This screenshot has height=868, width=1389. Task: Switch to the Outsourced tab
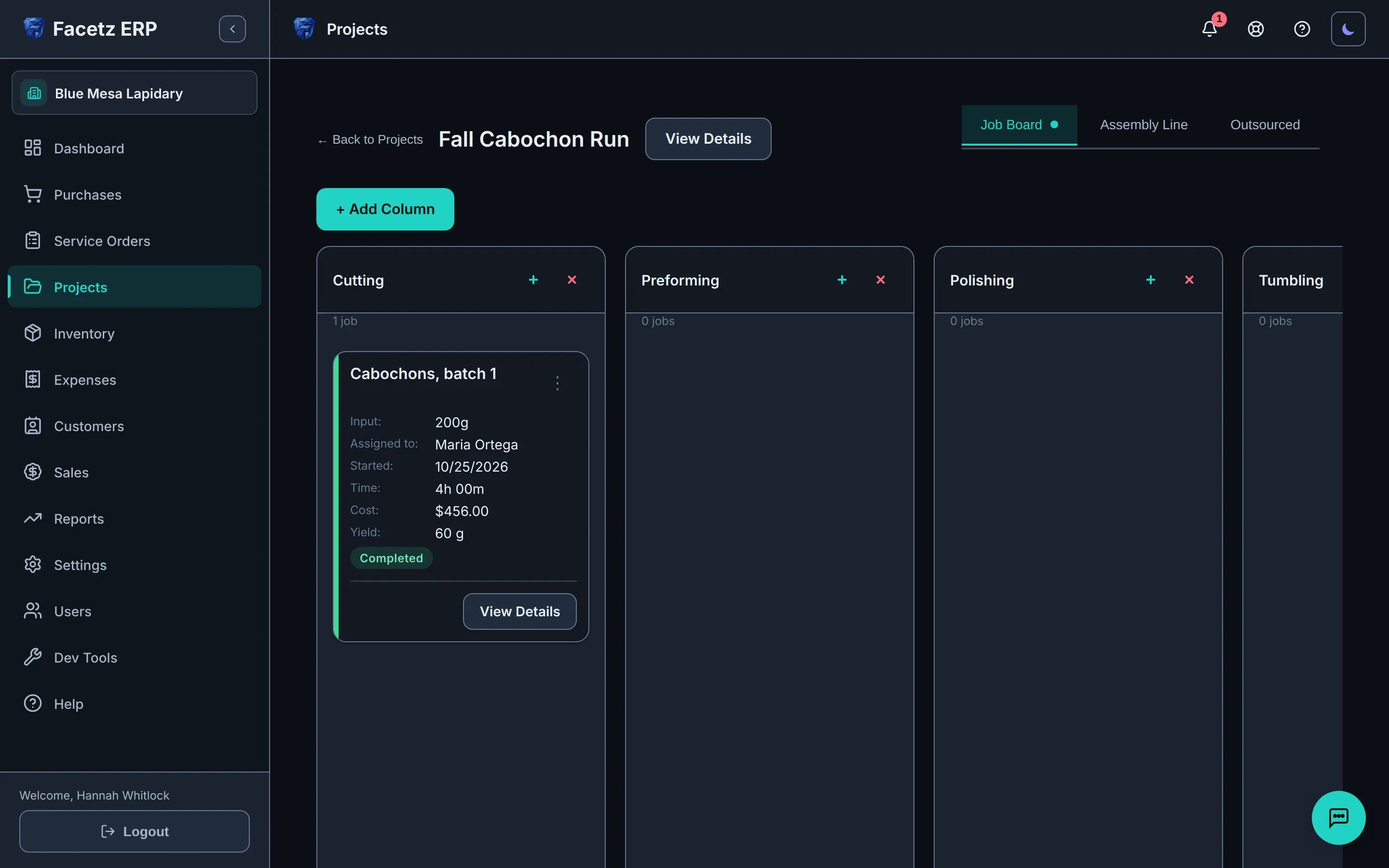(1265, 124)
